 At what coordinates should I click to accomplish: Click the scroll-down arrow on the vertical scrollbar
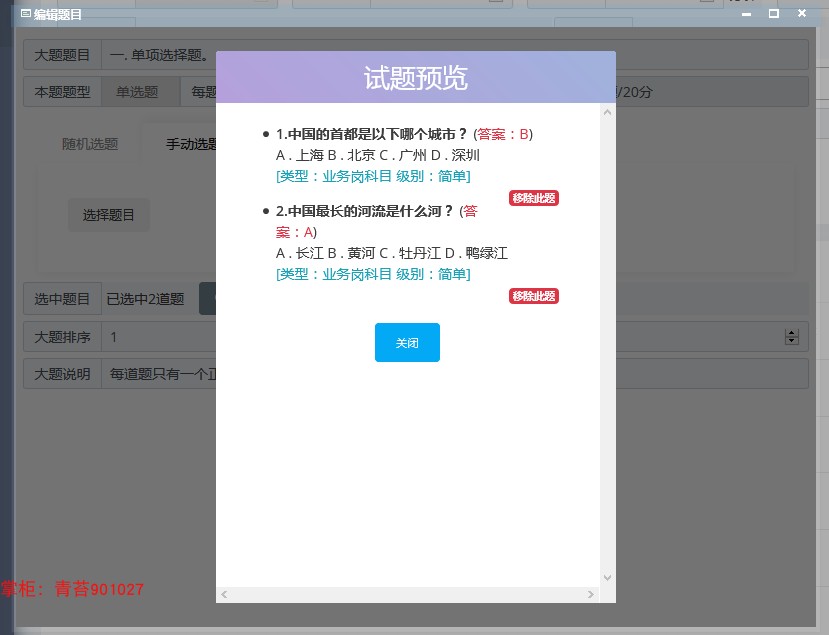click(607, 577)
